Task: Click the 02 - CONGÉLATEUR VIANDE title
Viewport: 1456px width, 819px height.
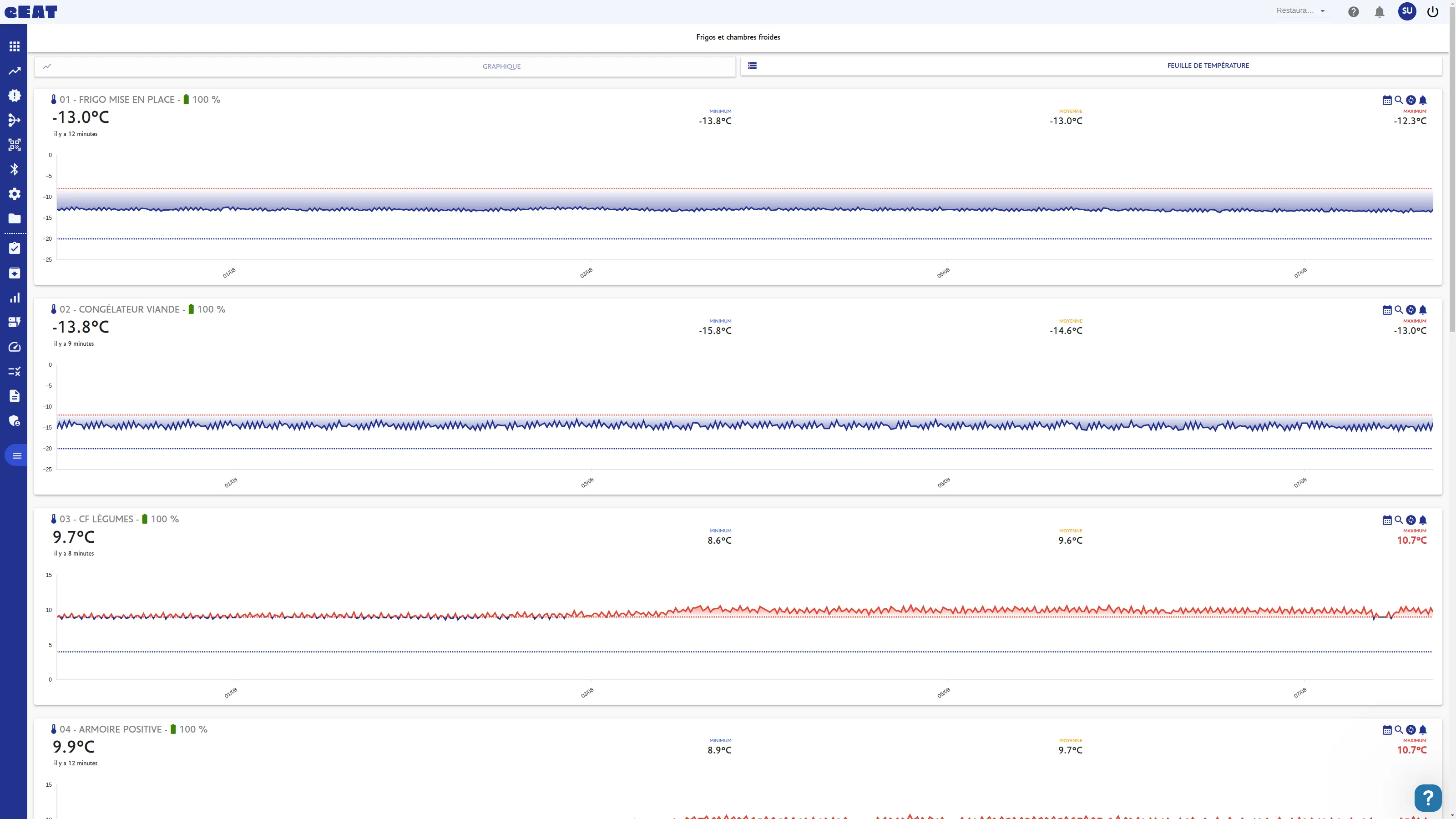Action: pyautogui.click(x=119, y=309)
